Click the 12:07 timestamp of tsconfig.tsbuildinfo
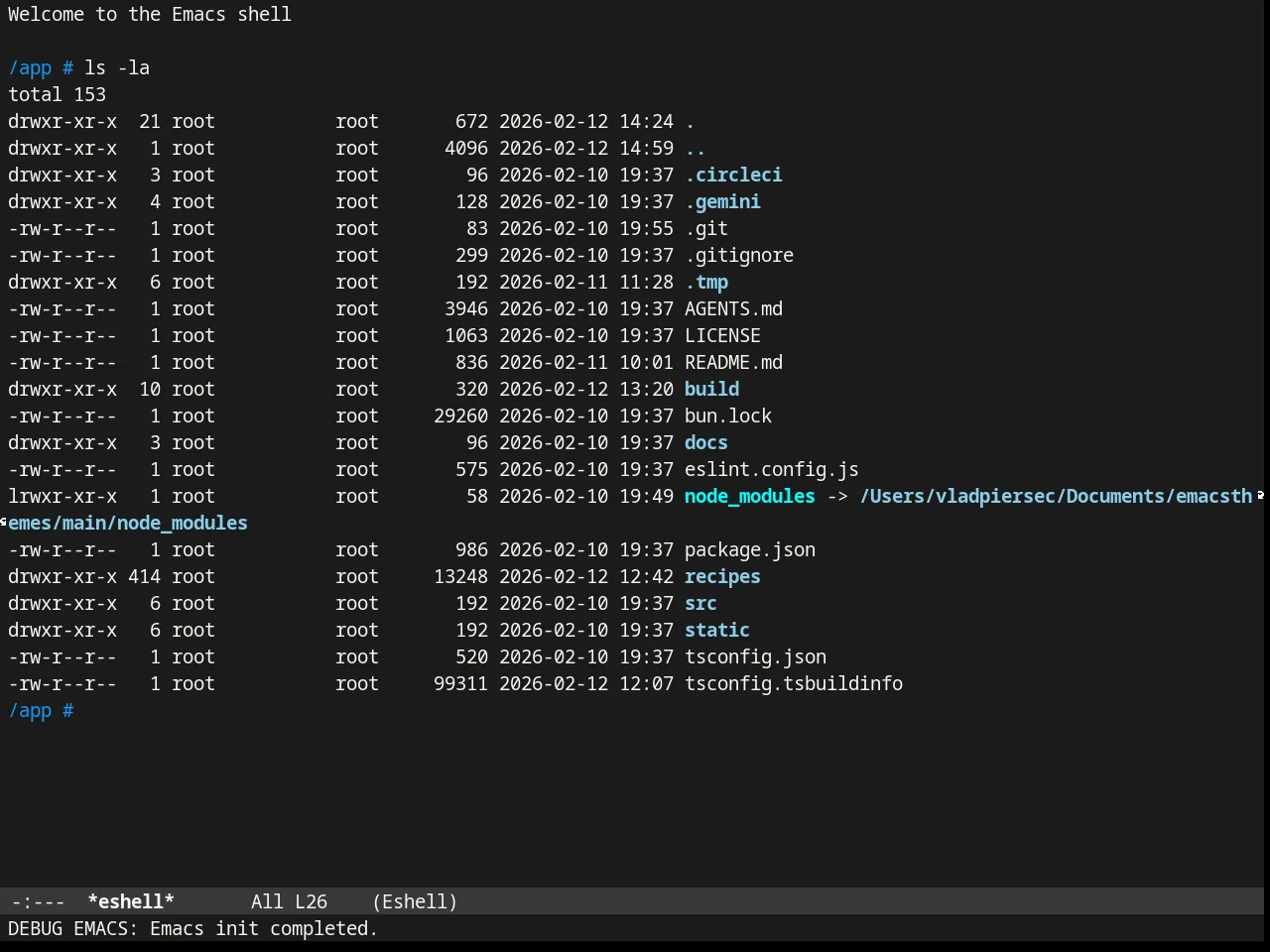This screenshot has width=1270, height=952. [646, 683]
